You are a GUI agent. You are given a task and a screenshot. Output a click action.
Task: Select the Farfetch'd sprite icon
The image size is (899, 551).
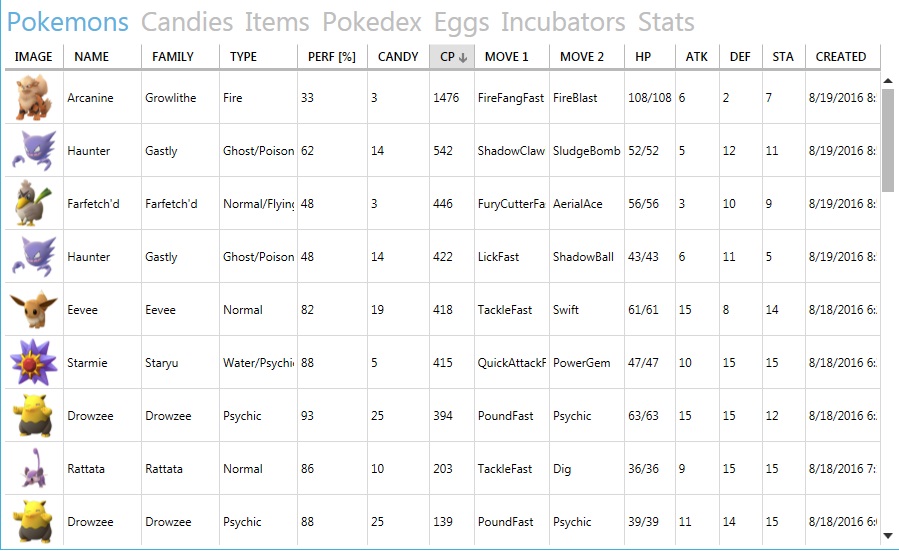click(x=33, y=204)
